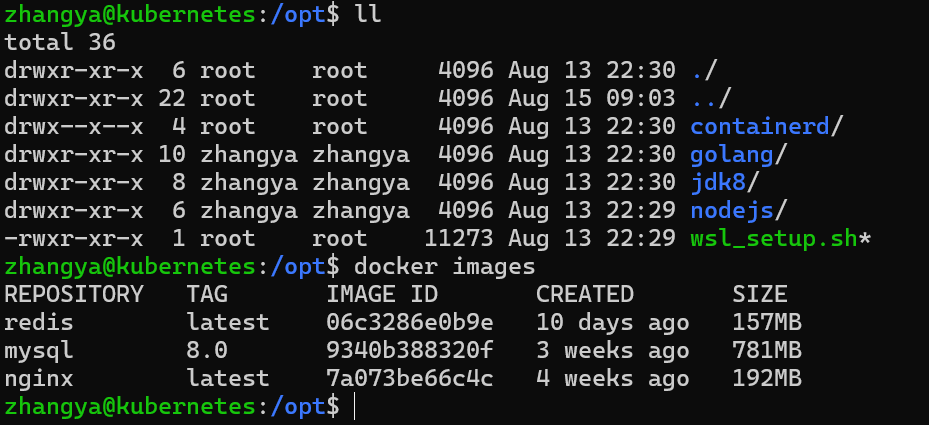929x425 pixels.
Task: Click the redis repository name
Action: pyautogui.click(x=39, y=323)
